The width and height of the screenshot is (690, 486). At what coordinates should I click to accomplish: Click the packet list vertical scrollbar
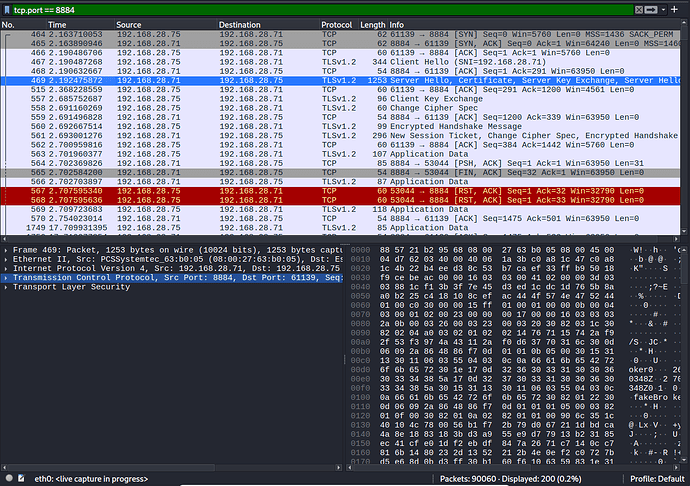point(684,125)
